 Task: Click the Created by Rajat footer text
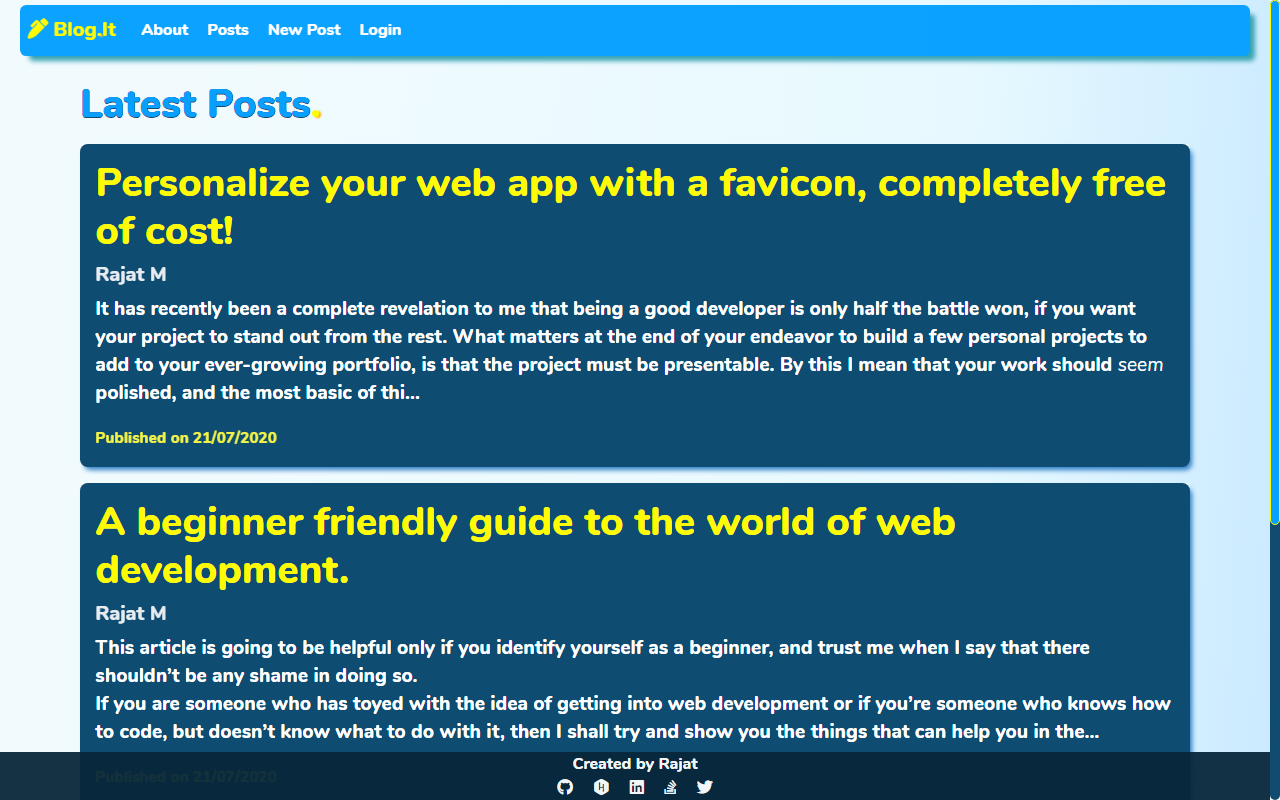pos(635,764)
